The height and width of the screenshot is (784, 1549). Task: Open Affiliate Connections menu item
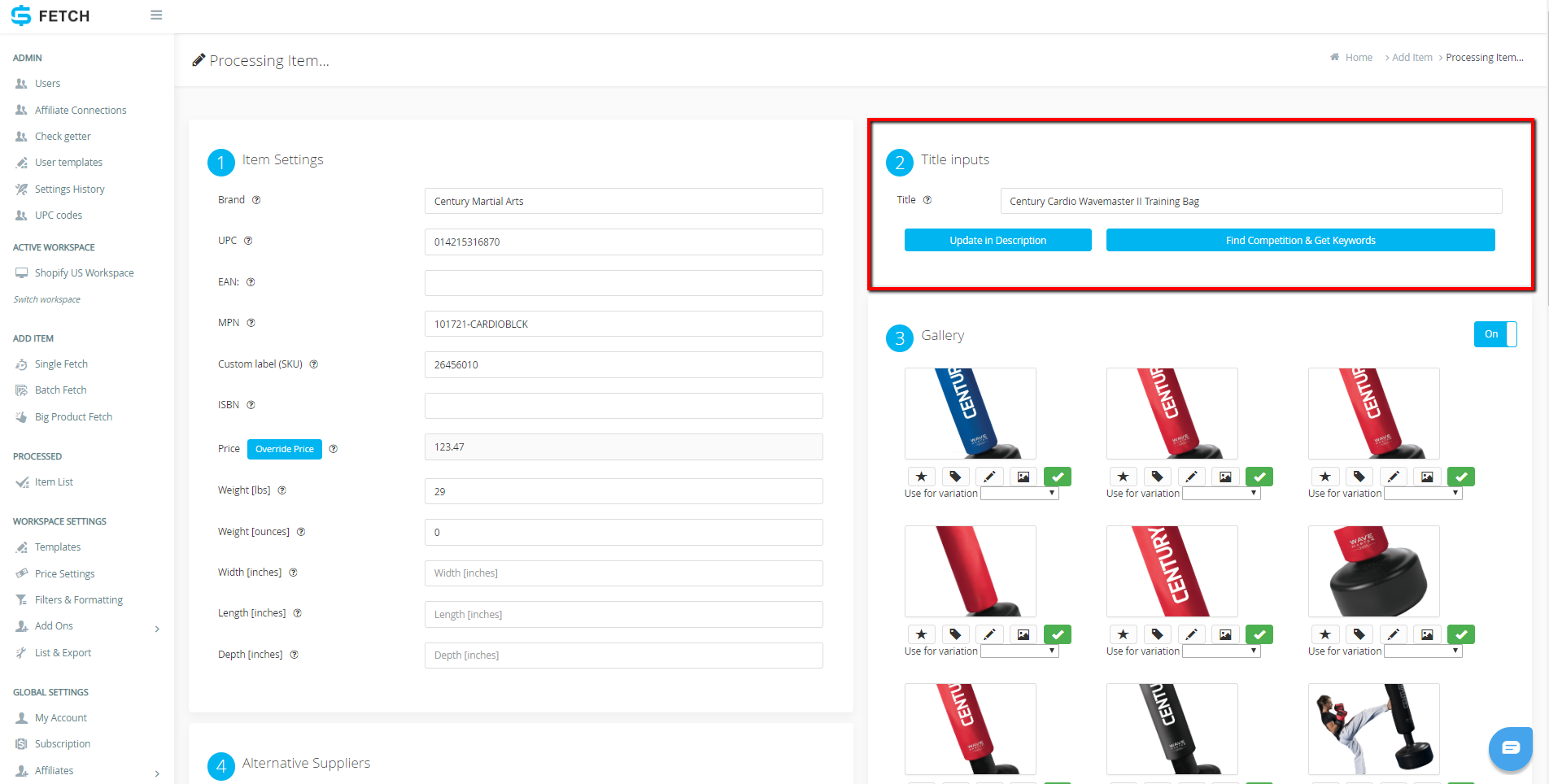point(81,110)
